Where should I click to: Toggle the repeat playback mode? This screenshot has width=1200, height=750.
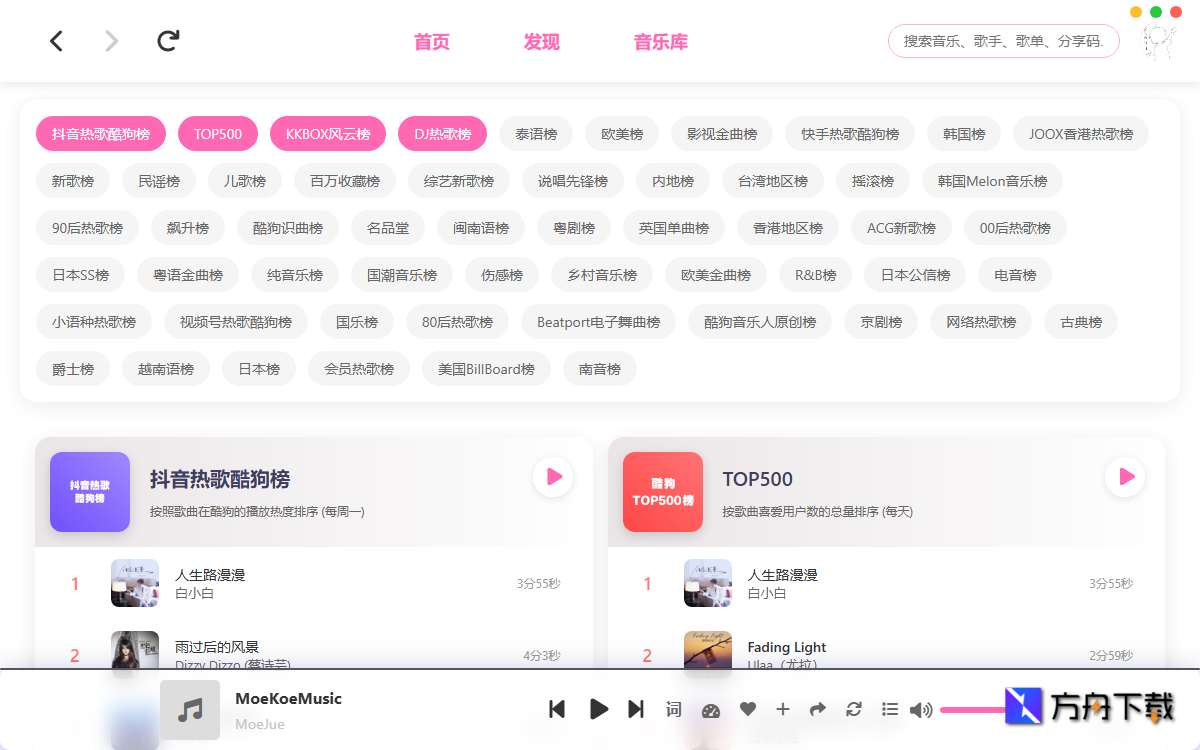tap(853, 709)
